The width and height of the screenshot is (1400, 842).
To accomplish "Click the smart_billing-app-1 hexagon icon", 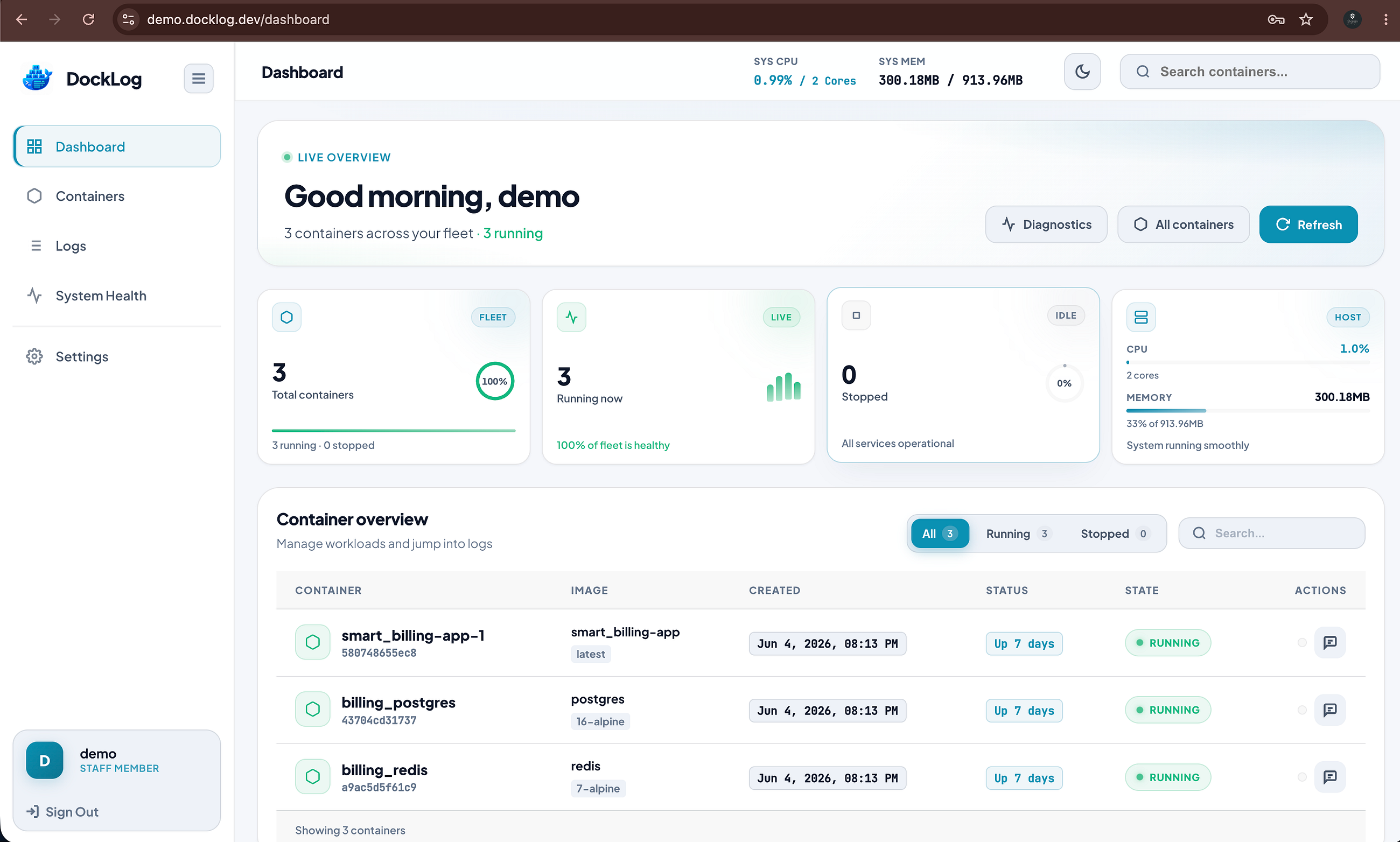I will (x=312, y=642).
